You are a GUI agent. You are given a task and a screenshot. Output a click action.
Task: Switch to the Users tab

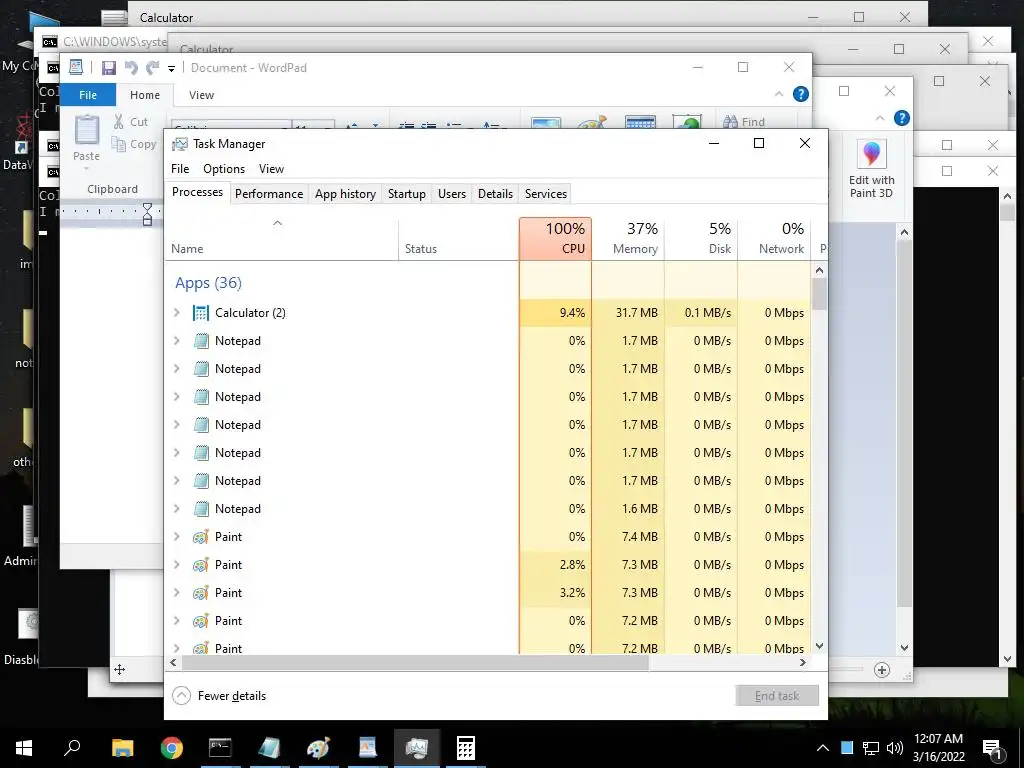point(452,194)
